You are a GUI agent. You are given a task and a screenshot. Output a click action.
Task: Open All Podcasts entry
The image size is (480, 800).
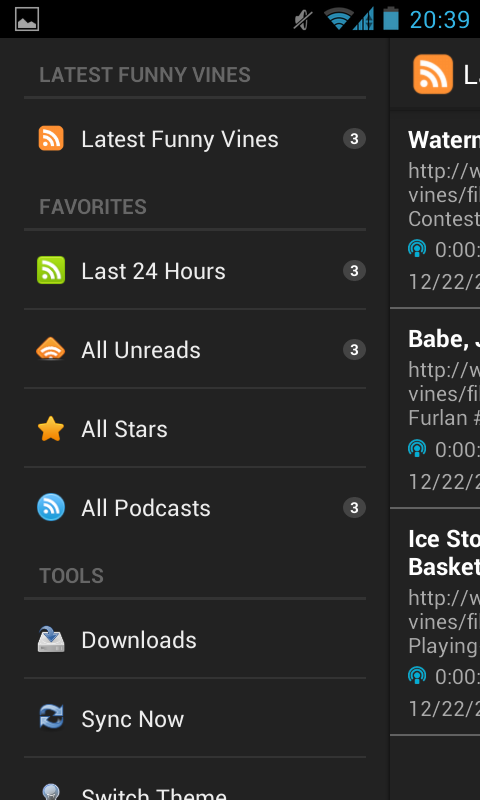coord(195,508)
